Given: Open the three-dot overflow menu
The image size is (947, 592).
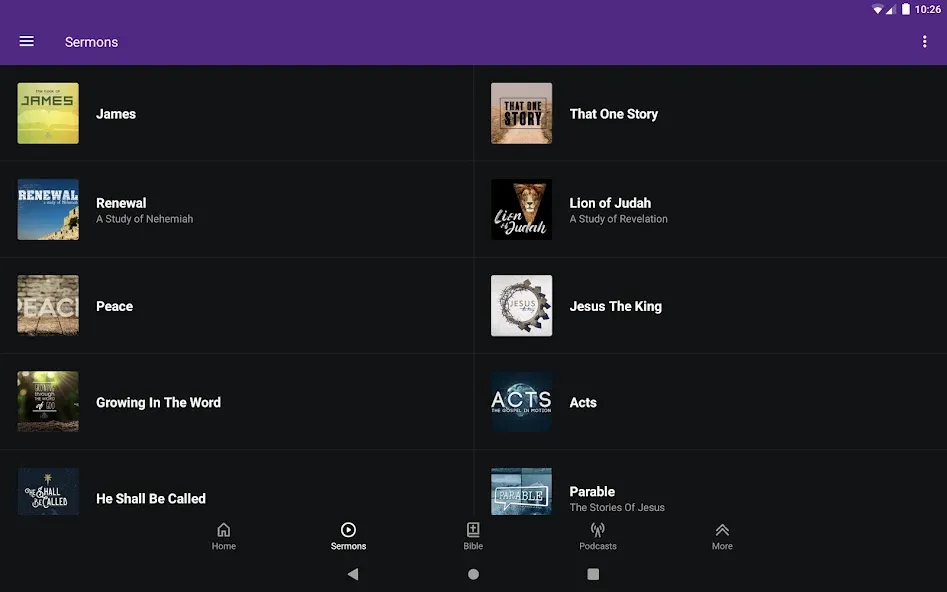Looking at the screenshot, I should tap(925, 41).
